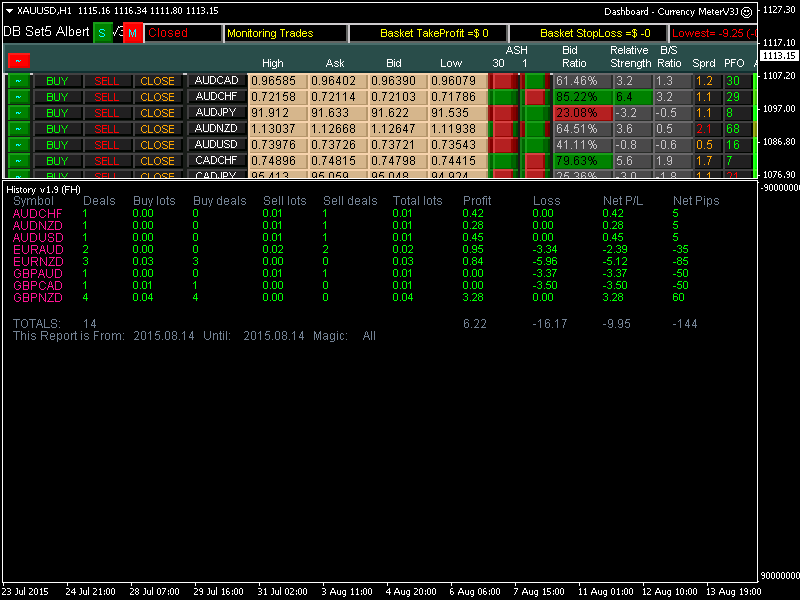This screenshot has height=600, width=800.
Task: Click the green tilde icon on the AUDNZD row
Action: click(19, 129)
